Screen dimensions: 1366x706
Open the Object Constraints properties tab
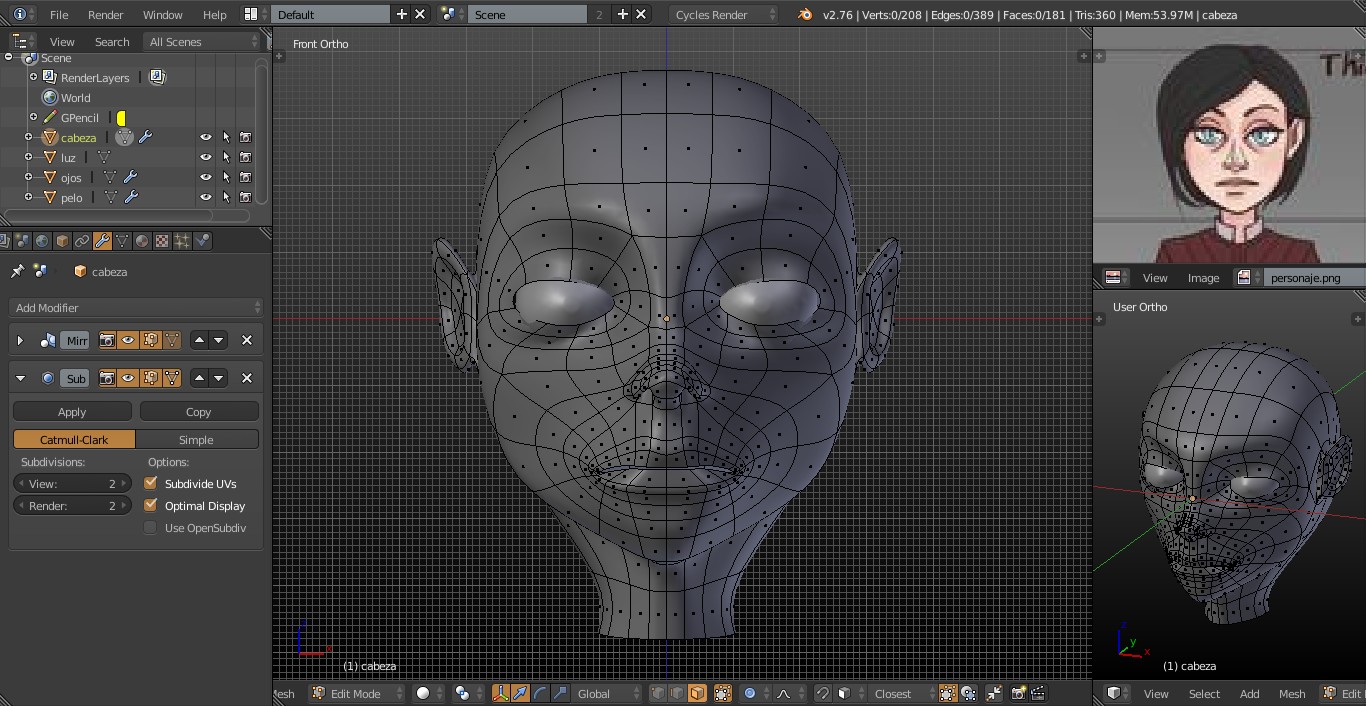click(82, 241)
